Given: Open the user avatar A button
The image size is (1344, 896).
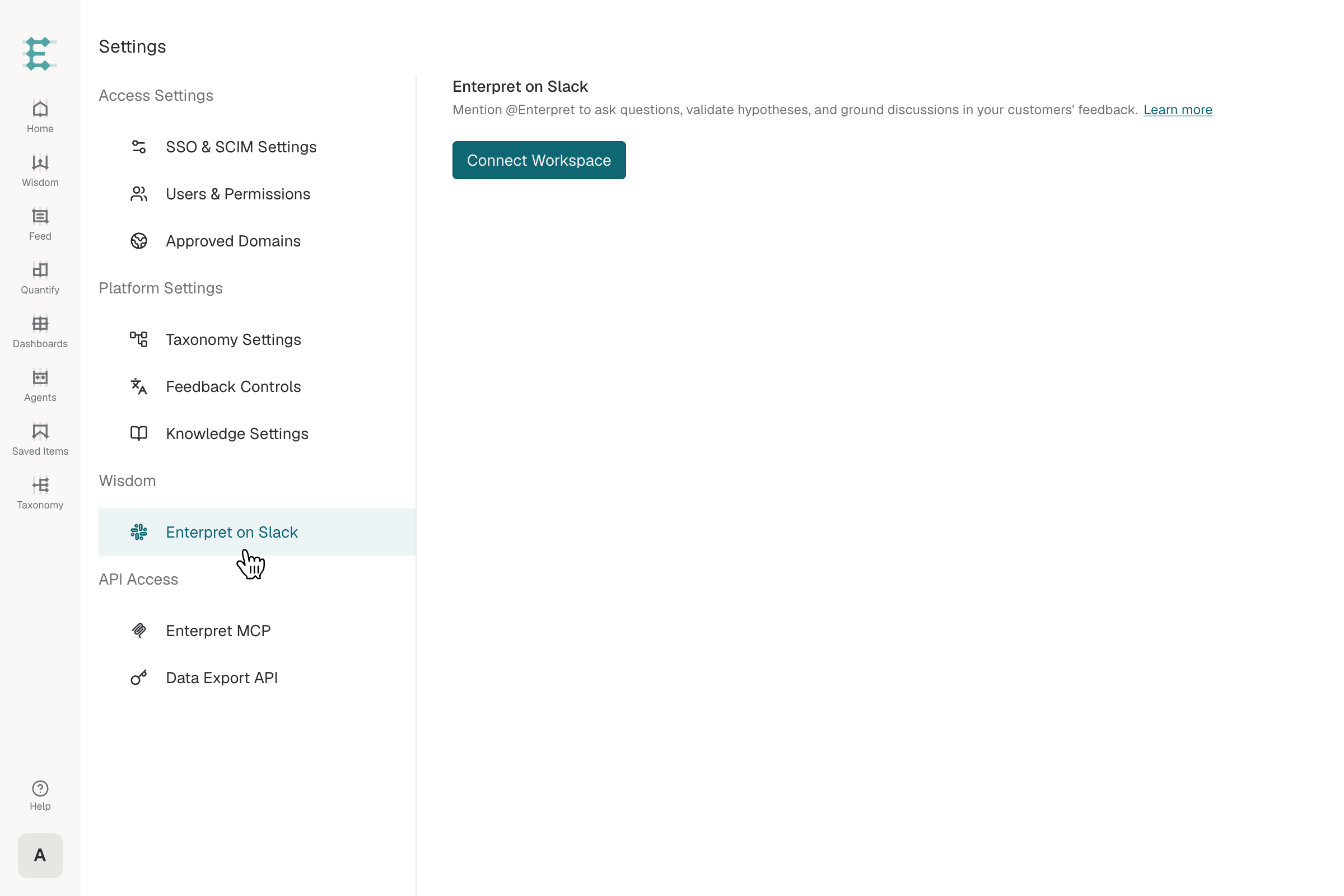Looking at the screenshot, I should pyautogui.click(x=40, y=856).
